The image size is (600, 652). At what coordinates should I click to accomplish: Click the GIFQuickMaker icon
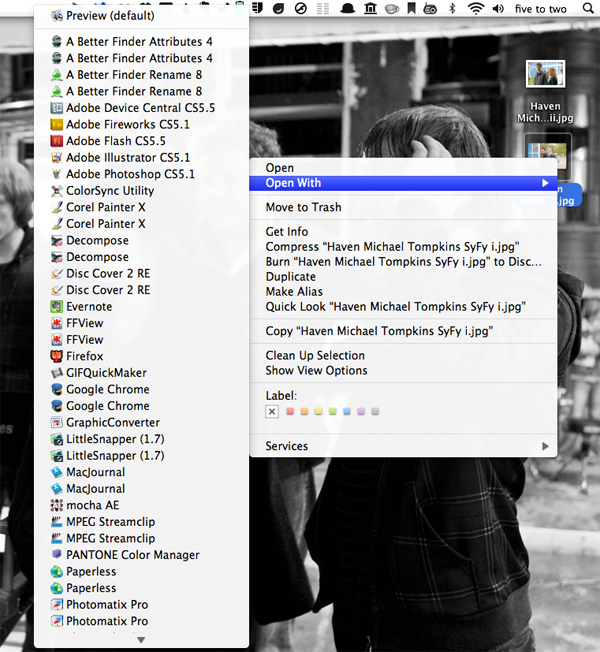click(57, 373)
